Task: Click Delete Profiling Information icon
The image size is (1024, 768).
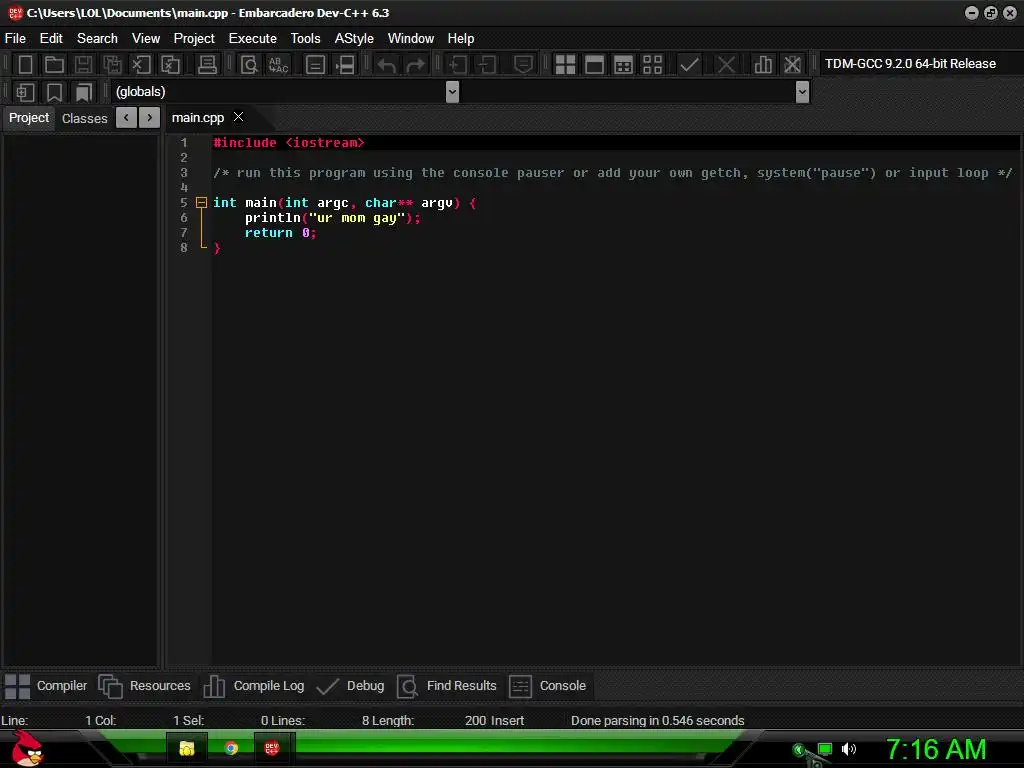Action: [792, 64]
